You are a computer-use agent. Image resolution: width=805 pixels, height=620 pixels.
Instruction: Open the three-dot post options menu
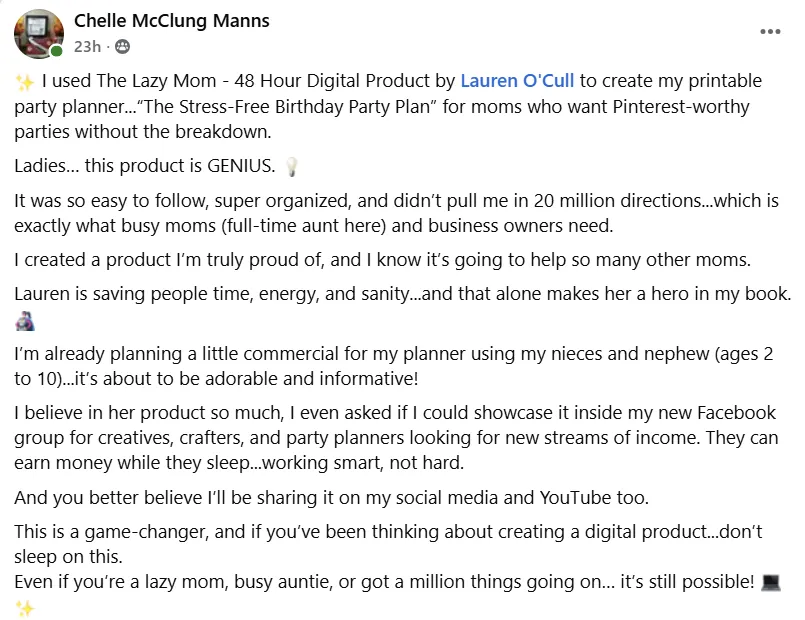[x=770, y=32]
